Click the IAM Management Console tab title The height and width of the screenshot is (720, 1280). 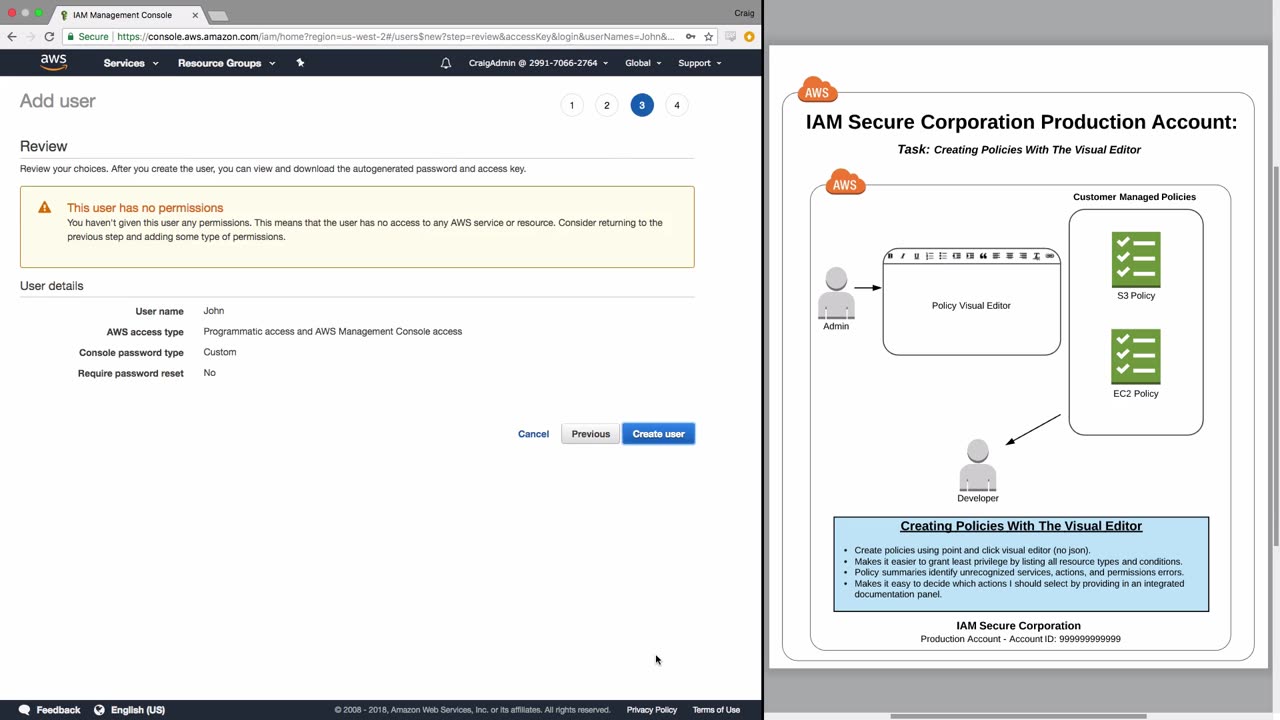[x=122, y=15]
